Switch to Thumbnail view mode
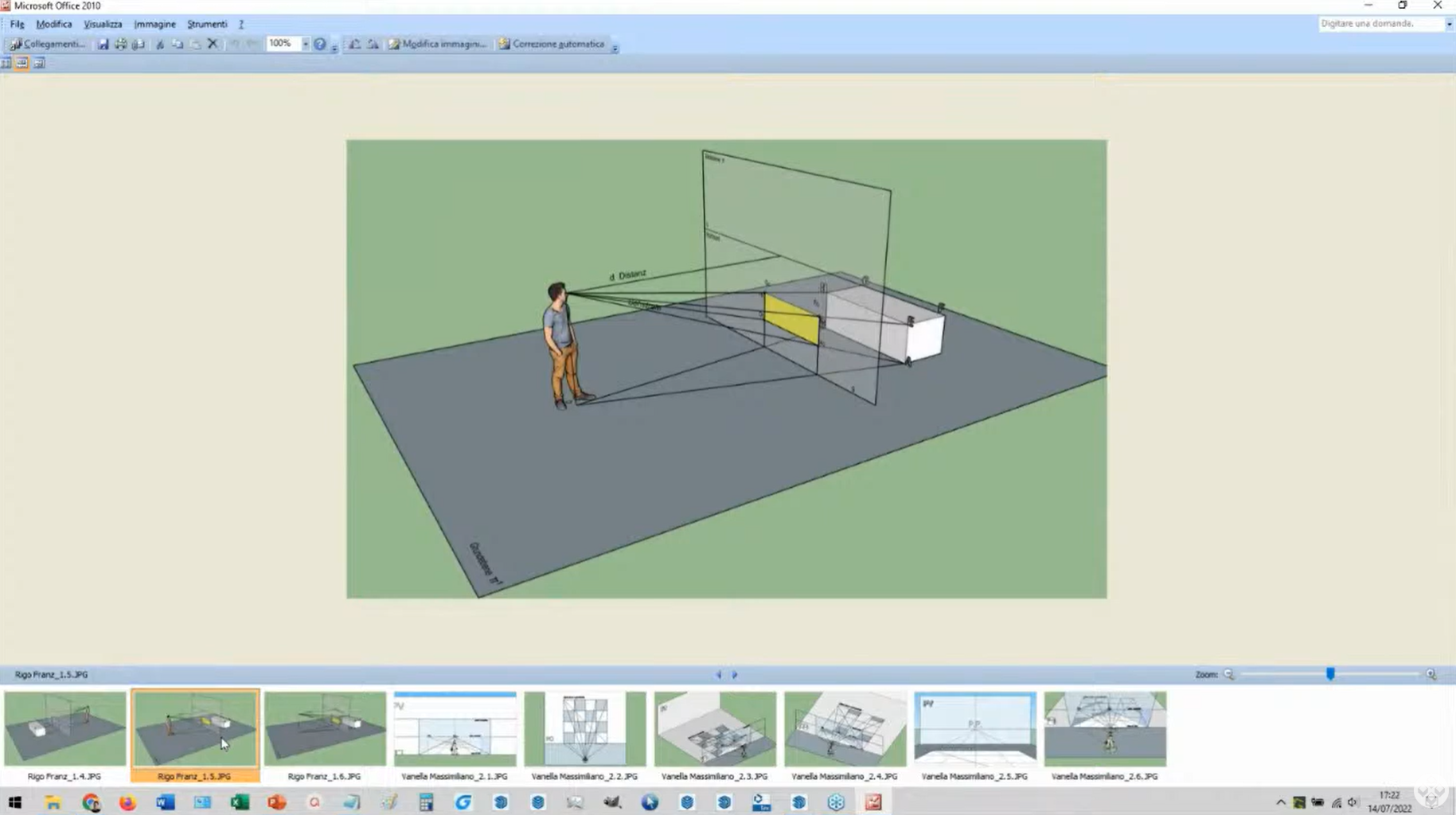This screenshot has width=1456, height=815. (x=6, y=63)
